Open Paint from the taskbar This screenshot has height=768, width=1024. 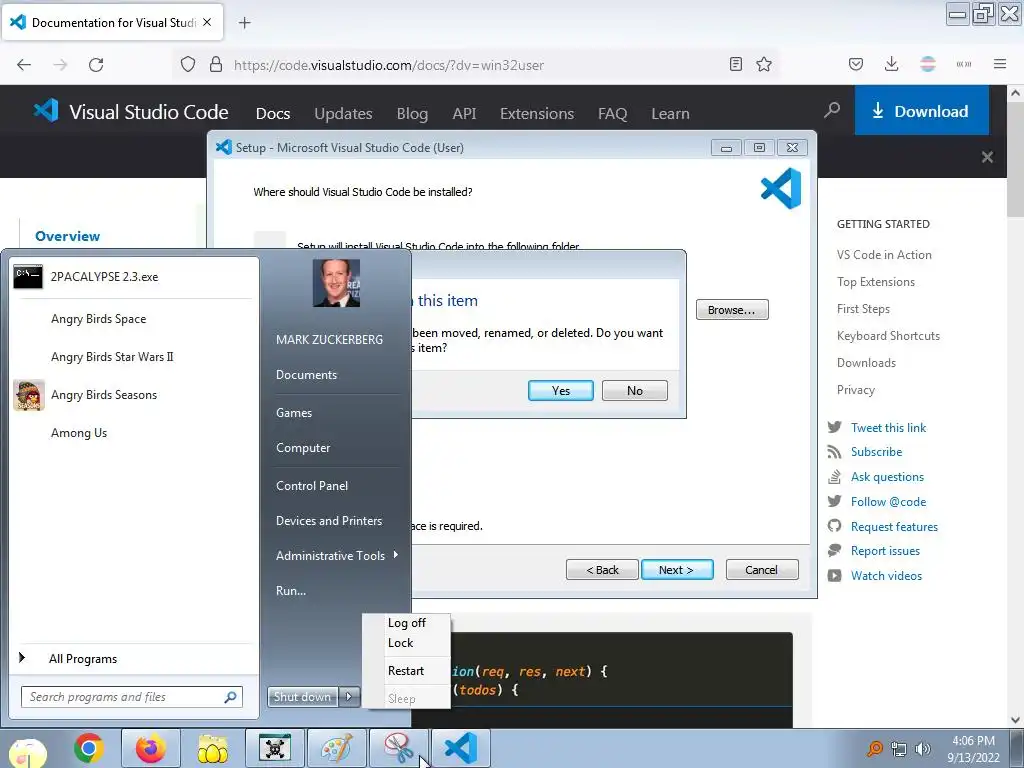tap(336, 748)
